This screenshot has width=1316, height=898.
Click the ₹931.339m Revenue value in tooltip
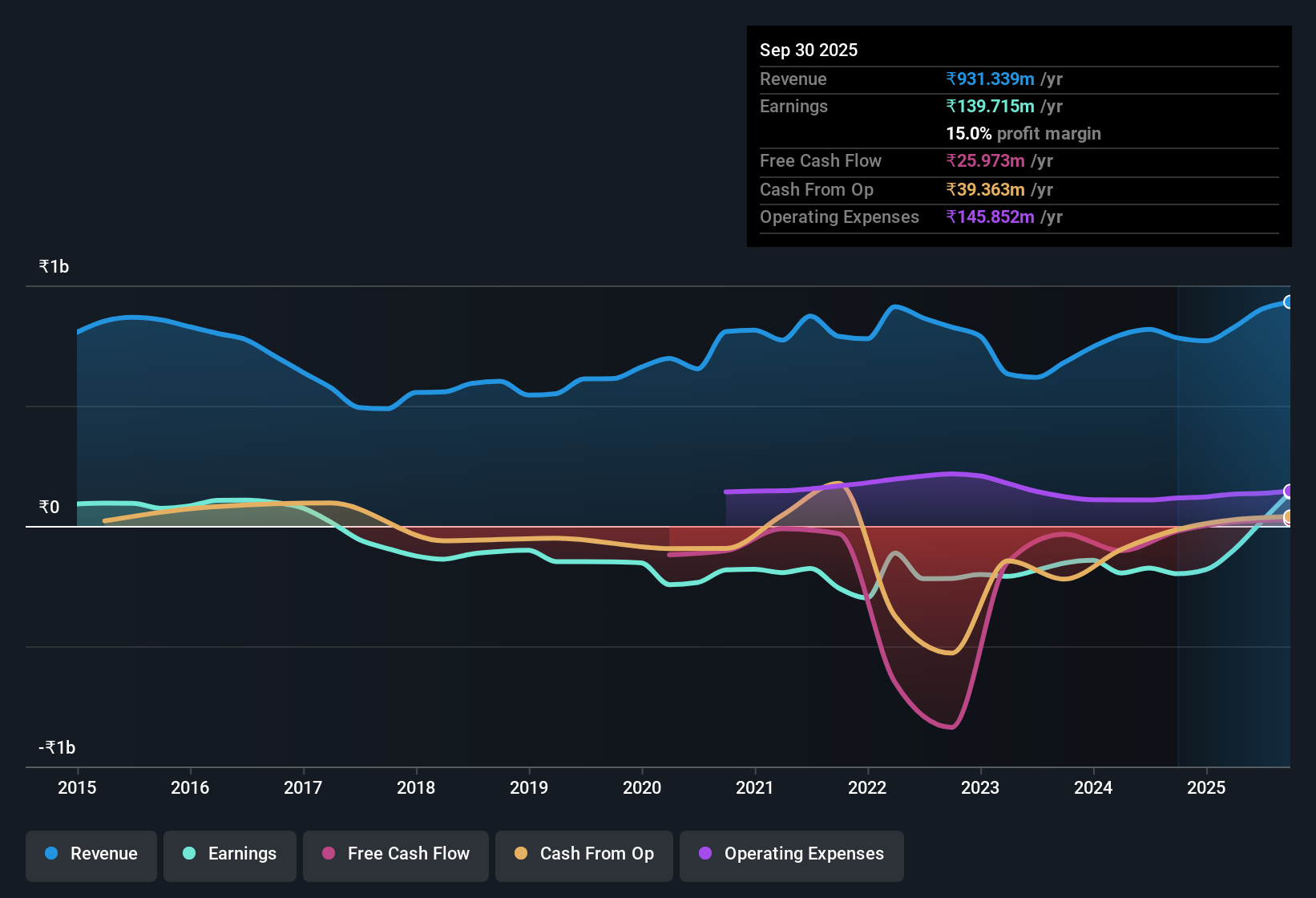click(989, 79)
